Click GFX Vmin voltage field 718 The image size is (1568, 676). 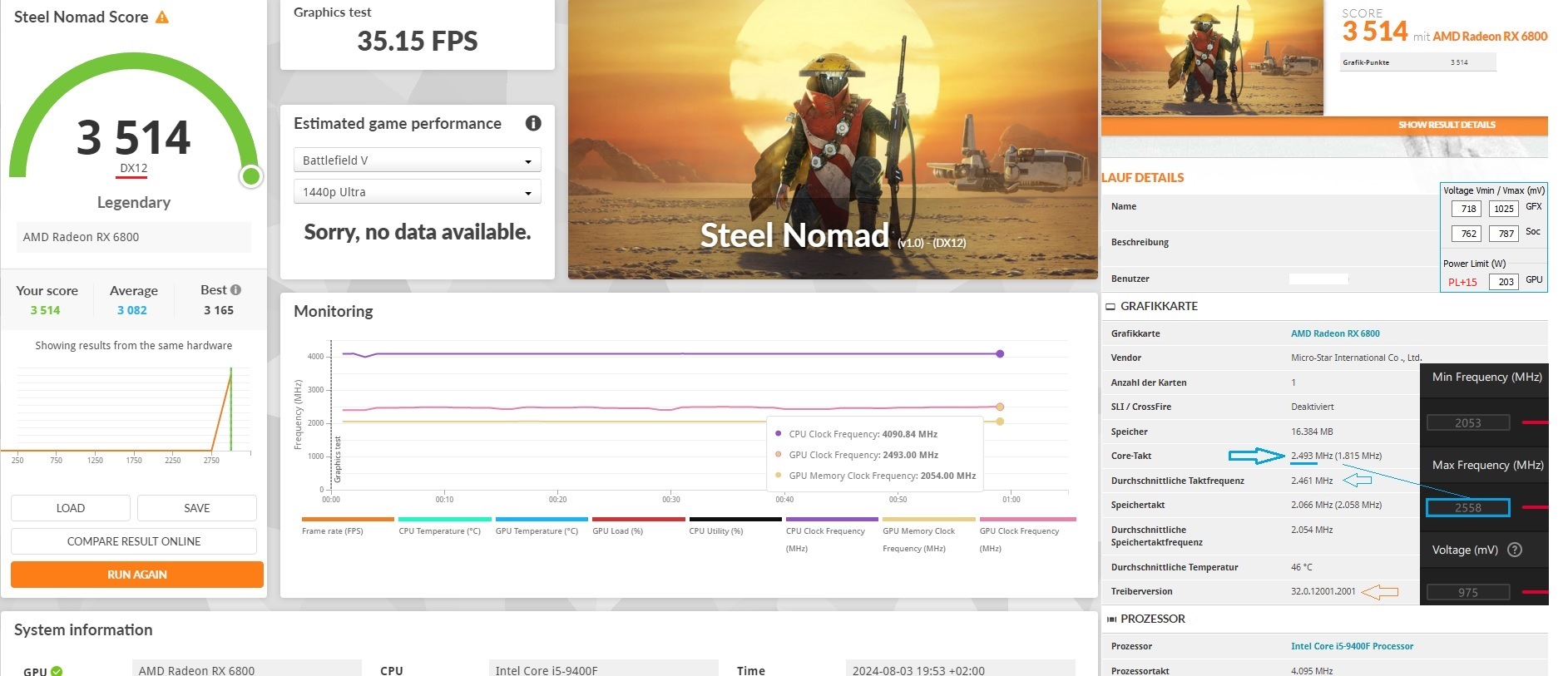(1467, 209)
